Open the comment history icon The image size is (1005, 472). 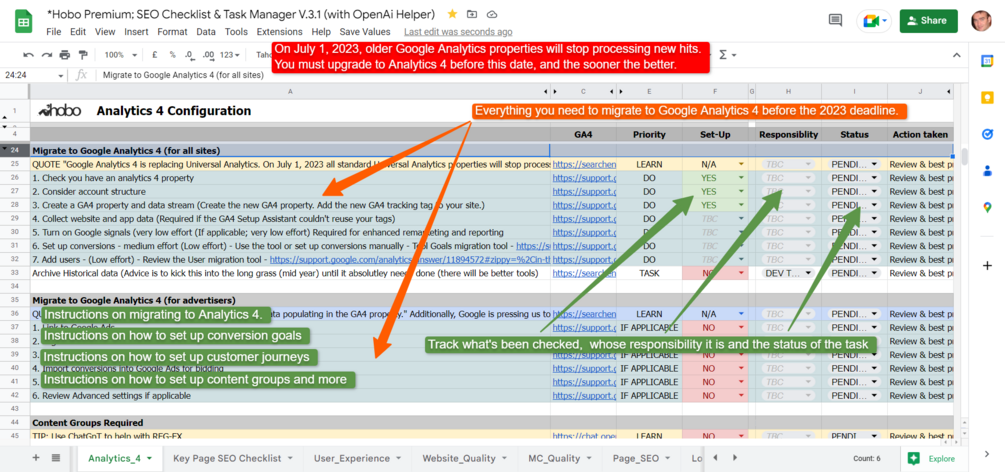(x=835, y=21)
